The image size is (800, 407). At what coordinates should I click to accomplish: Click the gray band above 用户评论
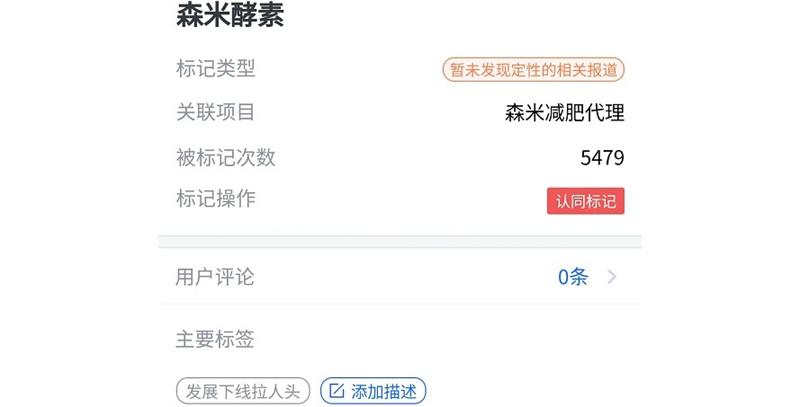pyautogui.click(x=400, y=242)
